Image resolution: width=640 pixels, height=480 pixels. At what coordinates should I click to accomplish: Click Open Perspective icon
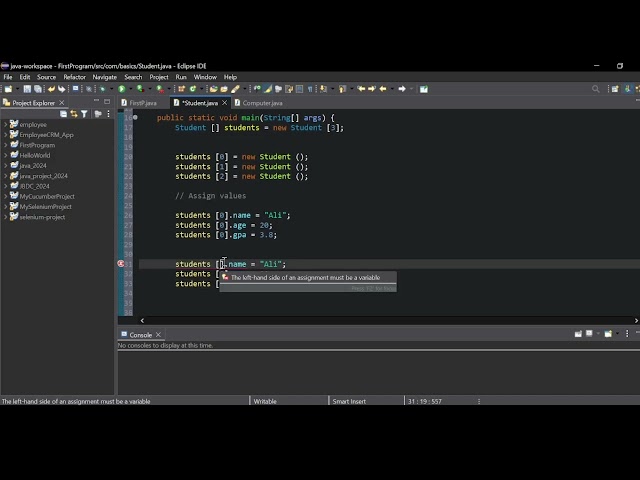615,89
